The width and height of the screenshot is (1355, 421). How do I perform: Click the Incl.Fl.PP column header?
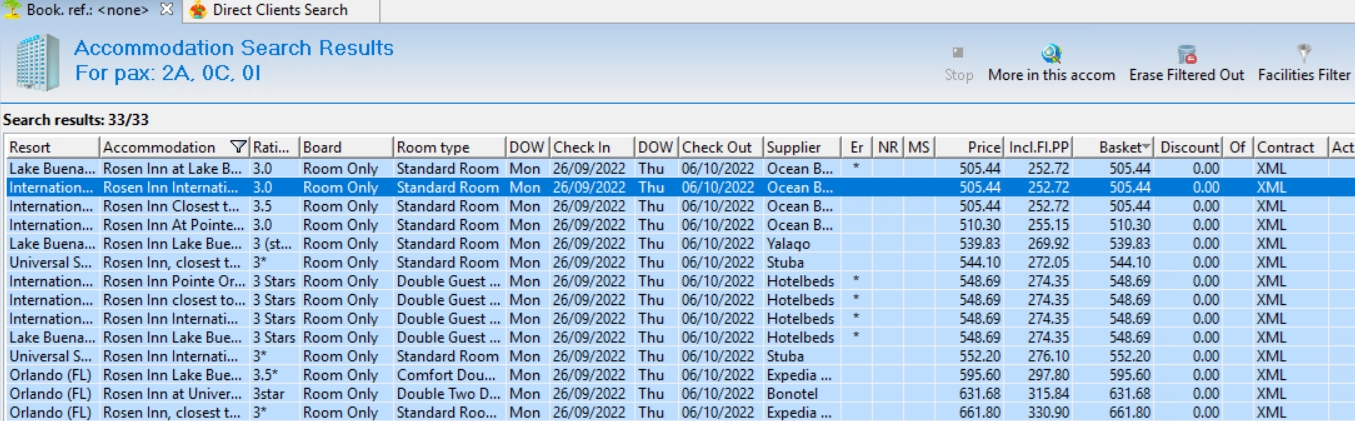(1040, 147)
